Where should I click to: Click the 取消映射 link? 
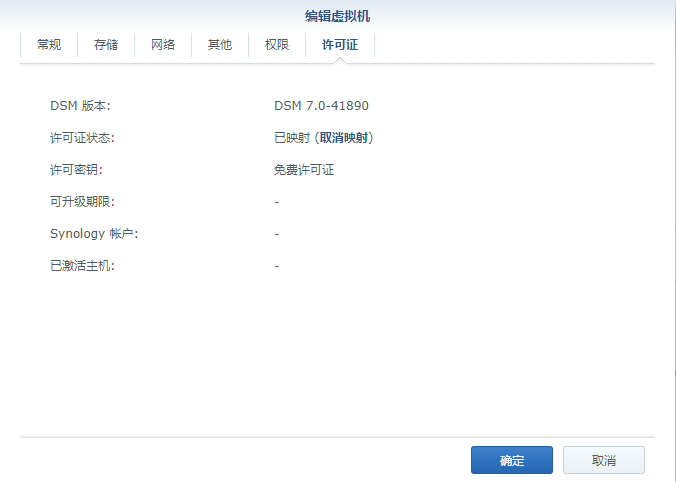344,138
